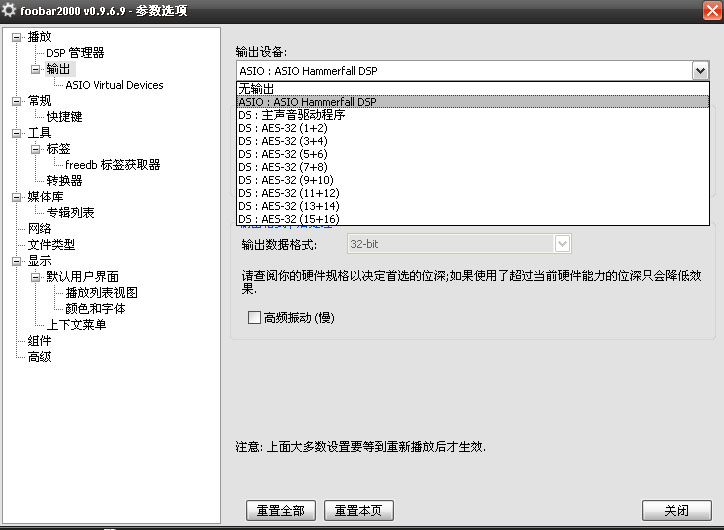
Task: Collapse the 播放 tree node
Action: [x=16, y=37]
